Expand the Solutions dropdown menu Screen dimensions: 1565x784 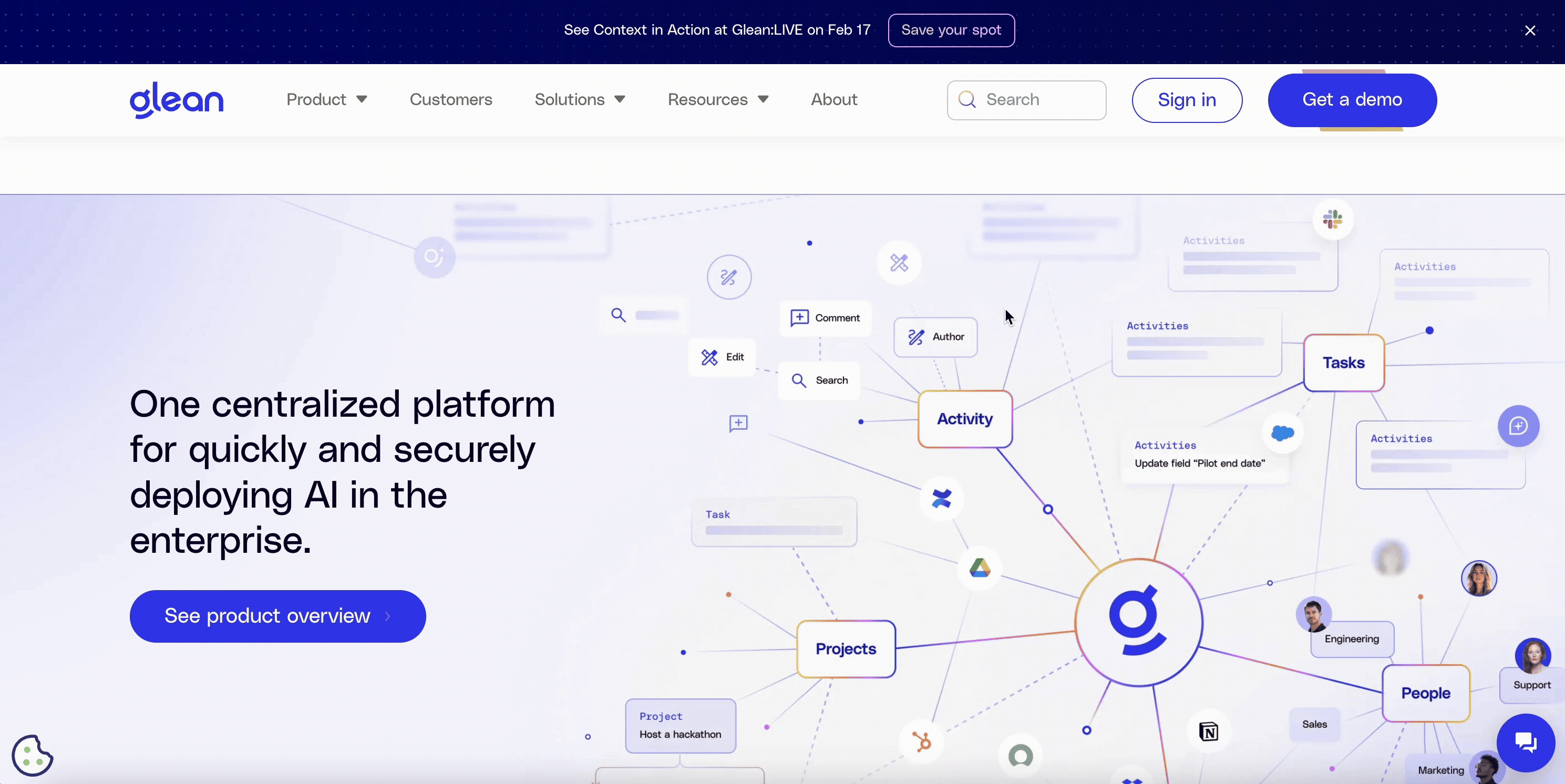click(580, 100)
